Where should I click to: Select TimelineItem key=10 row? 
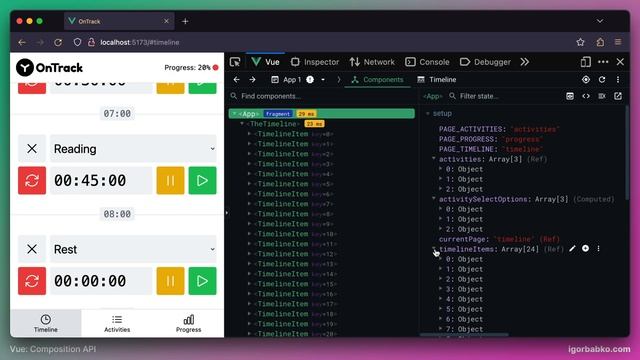[x=322, y=234]
